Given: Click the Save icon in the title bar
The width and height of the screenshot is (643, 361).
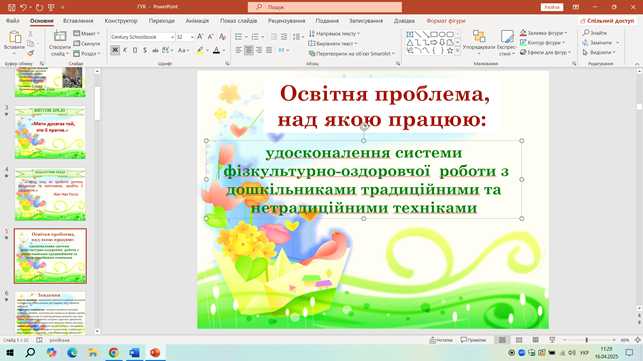Looking at the screenshot, I should coord(11,7).
